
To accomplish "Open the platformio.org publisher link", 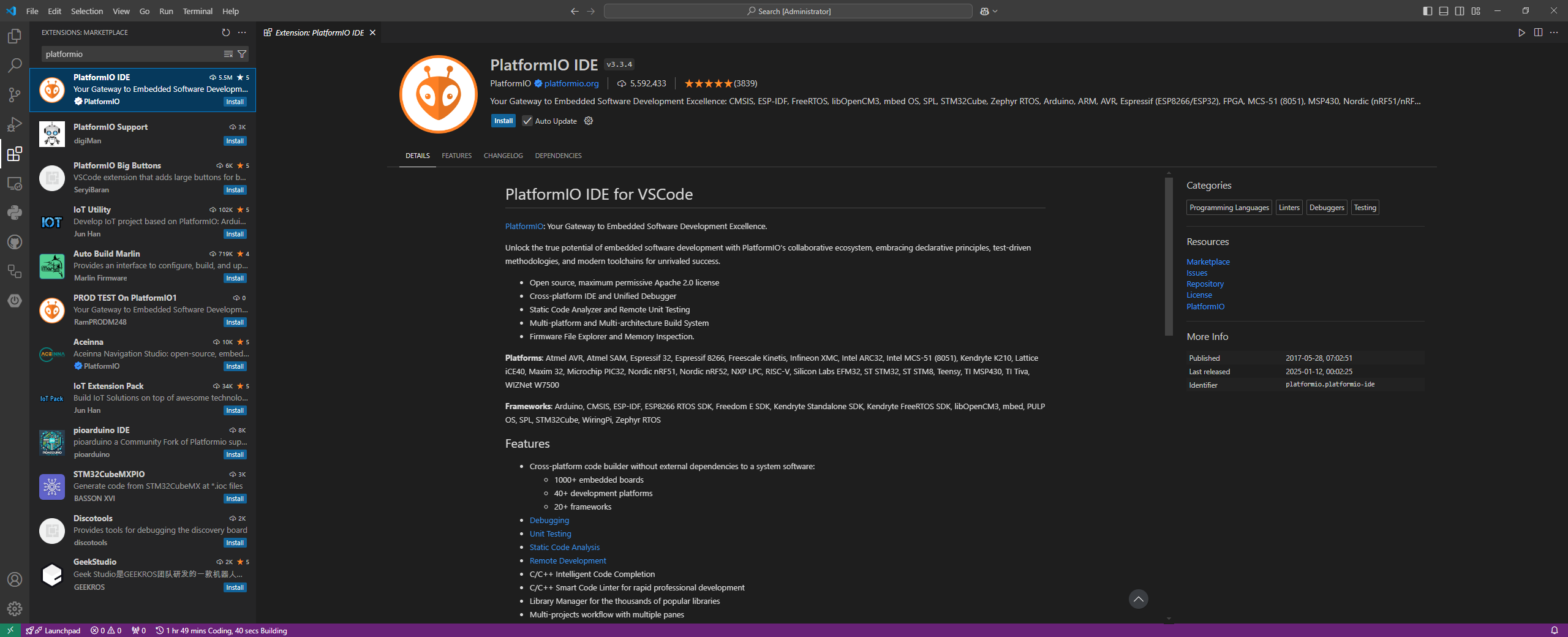I will tap(571, 83).
